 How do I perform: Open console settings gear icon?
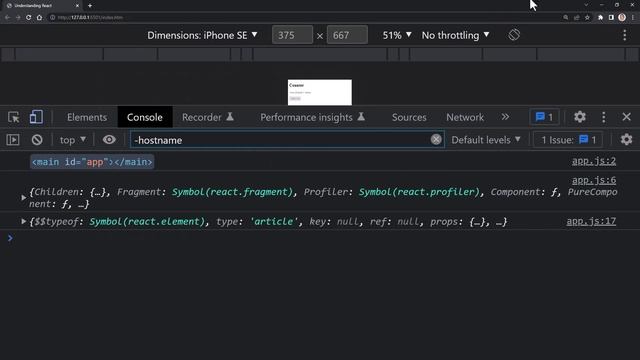click(627, 140)
